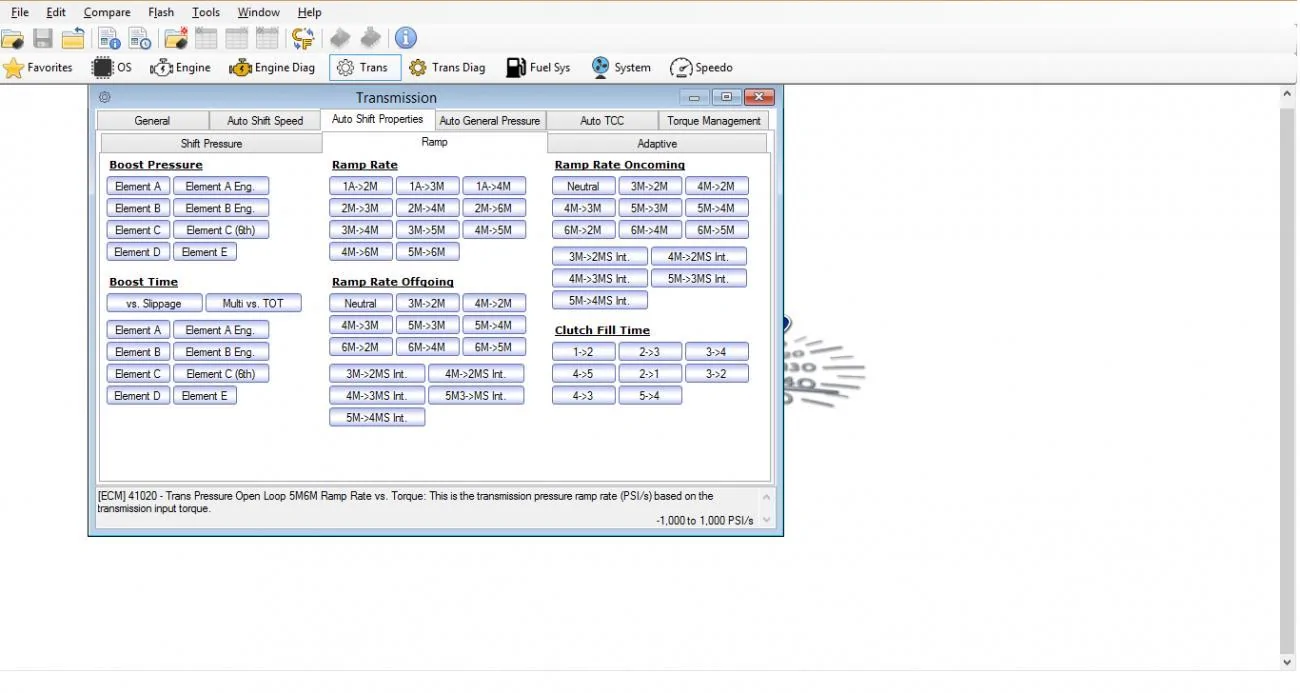Open Clutch Fill Time 1->2 table
This screenshot has height=693, width=1300.
pyautogui.click(x=583, y=352)
